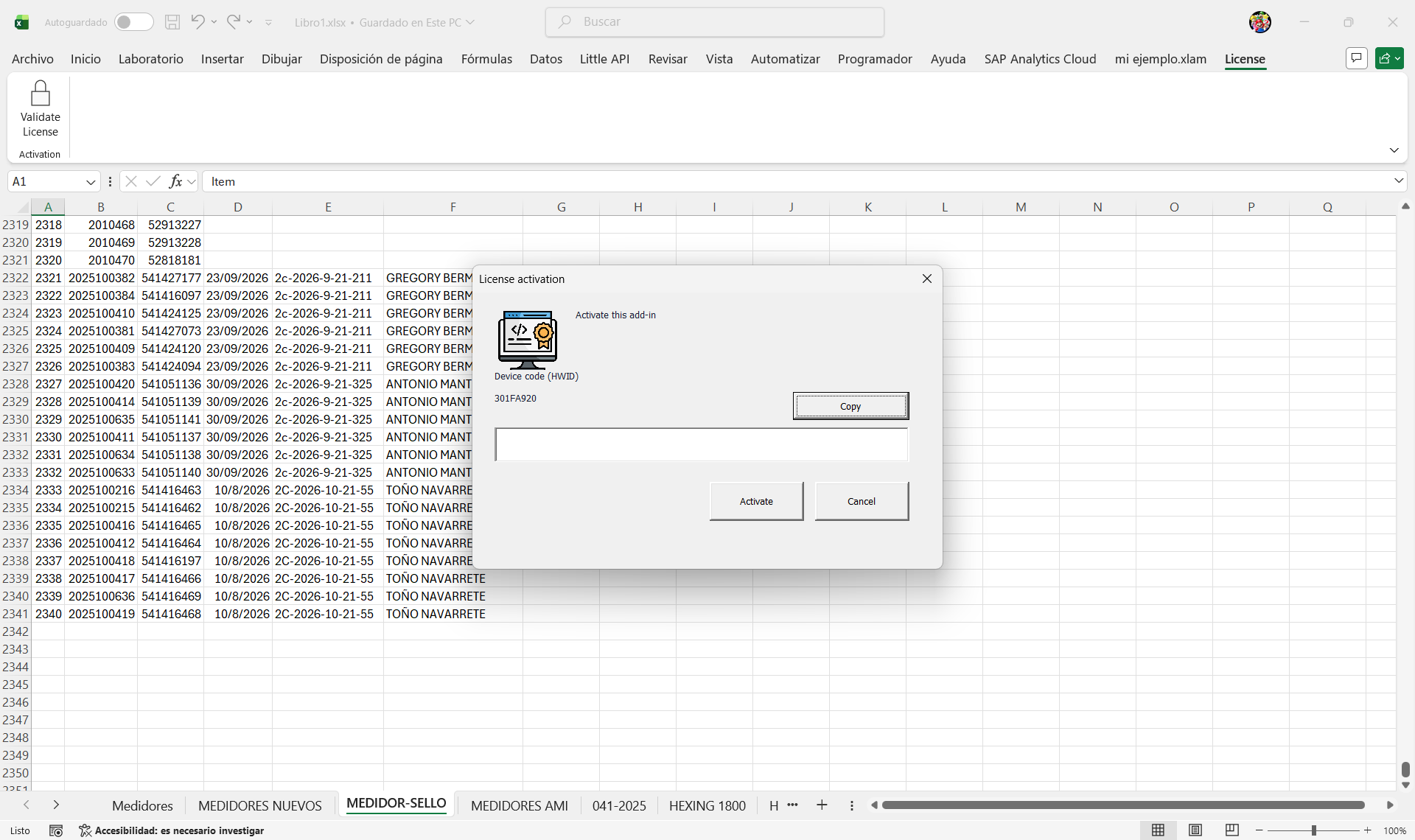The height and width of the screenshot is (840, 1415).
Task: Click the Cancel button in dialog
Action: (862, 501)
